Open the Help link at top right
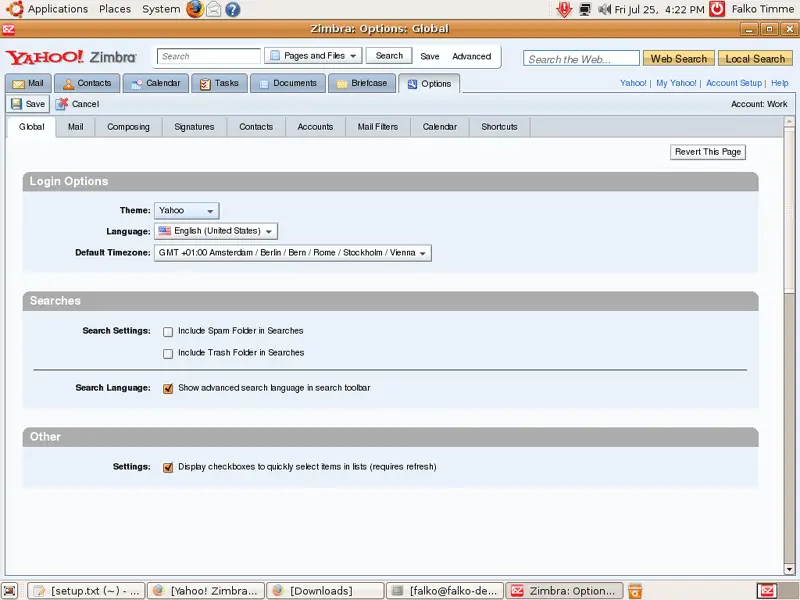Viewport: 800px width, 600px height. click(x=780, y=83)
